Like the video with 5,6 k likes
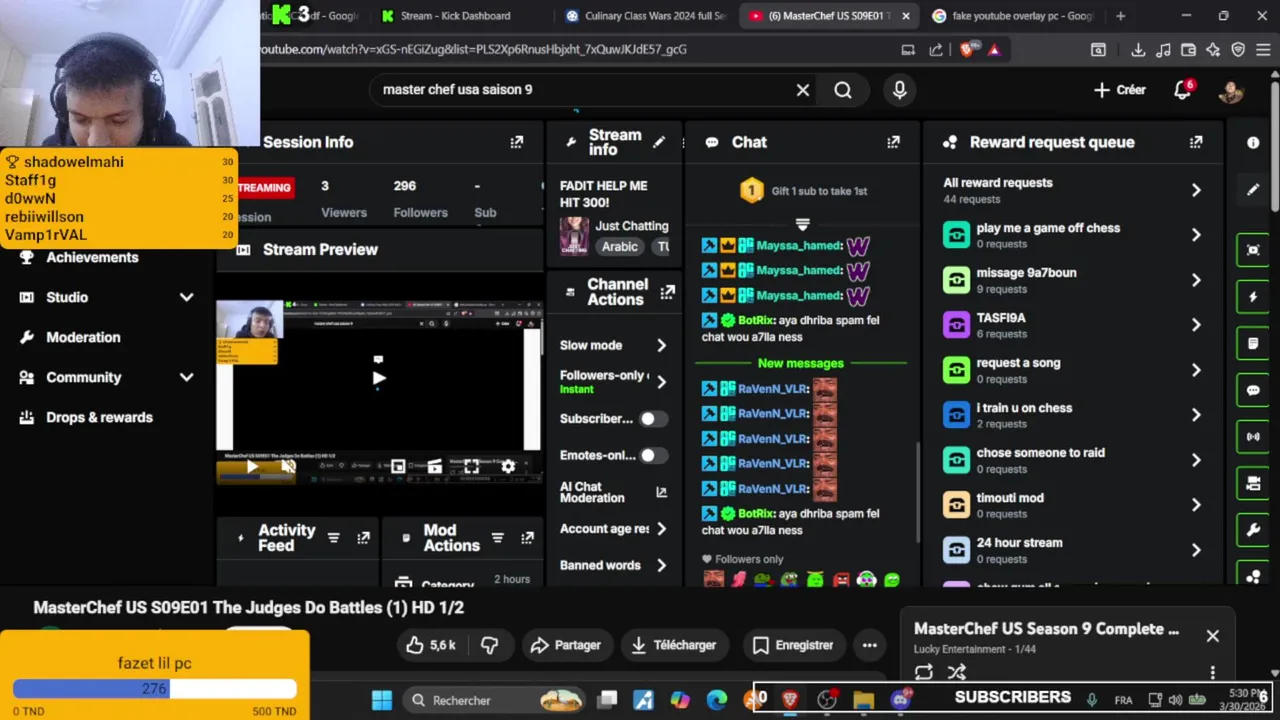1280x720 pixels. click(x=431, y=645)
